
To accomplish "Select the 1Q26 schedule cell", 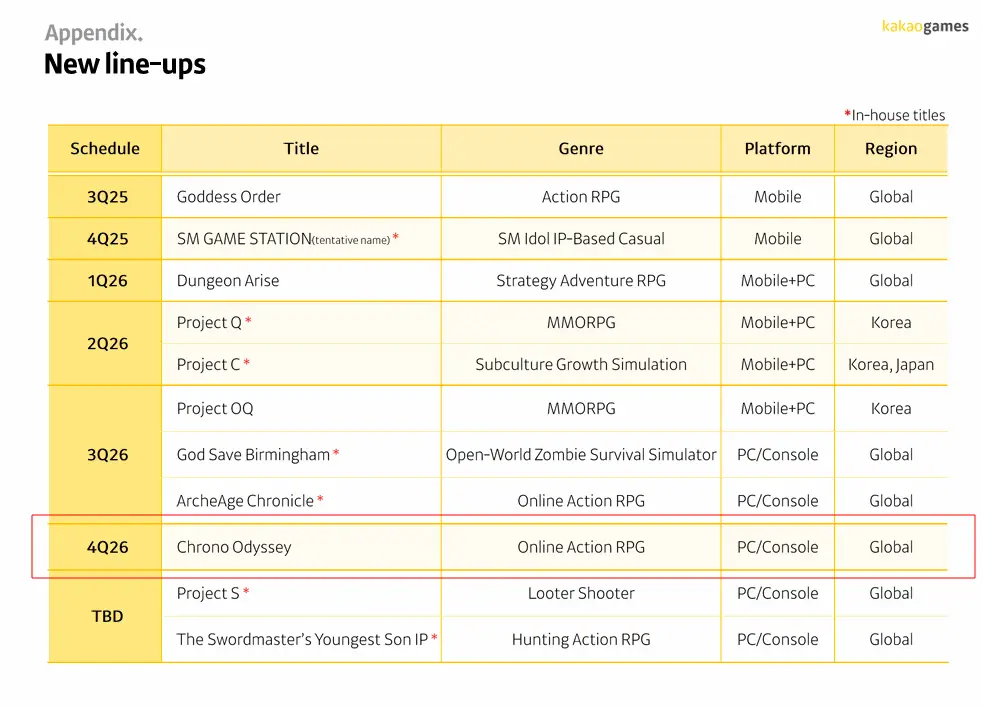I will [x=107, y=281].
